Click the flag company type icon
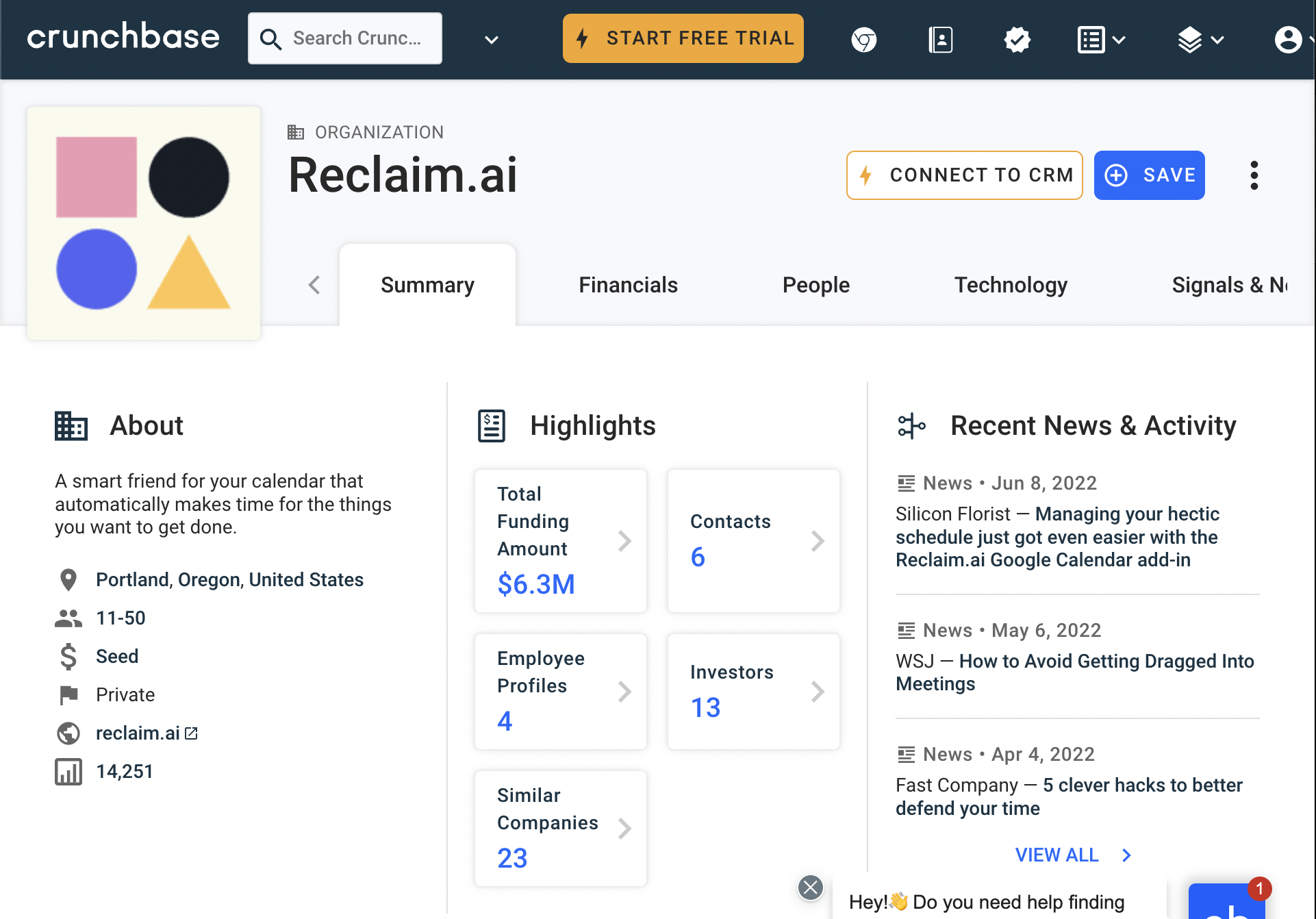The height and width of the screenshot is (919, 1316). [x=68, y=695]
